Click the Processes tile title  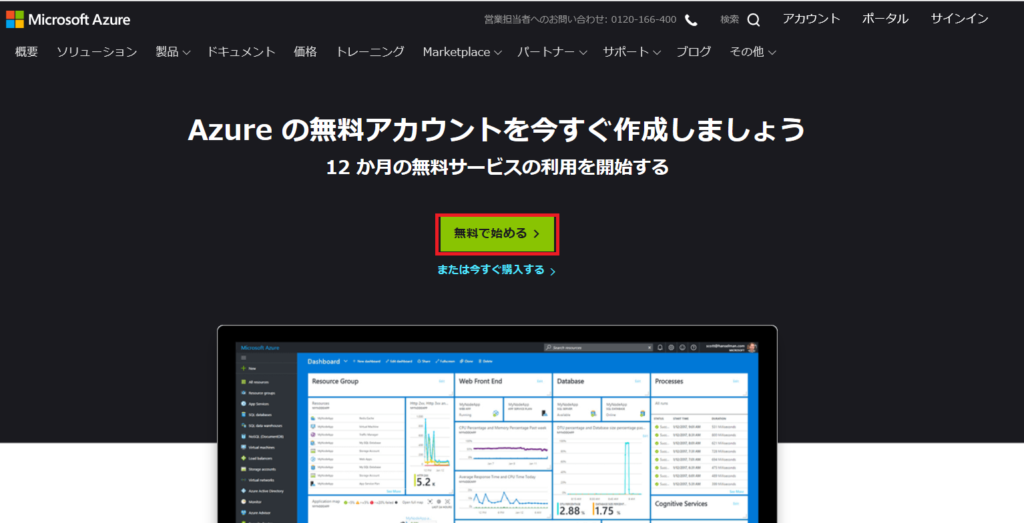[669, 381]
